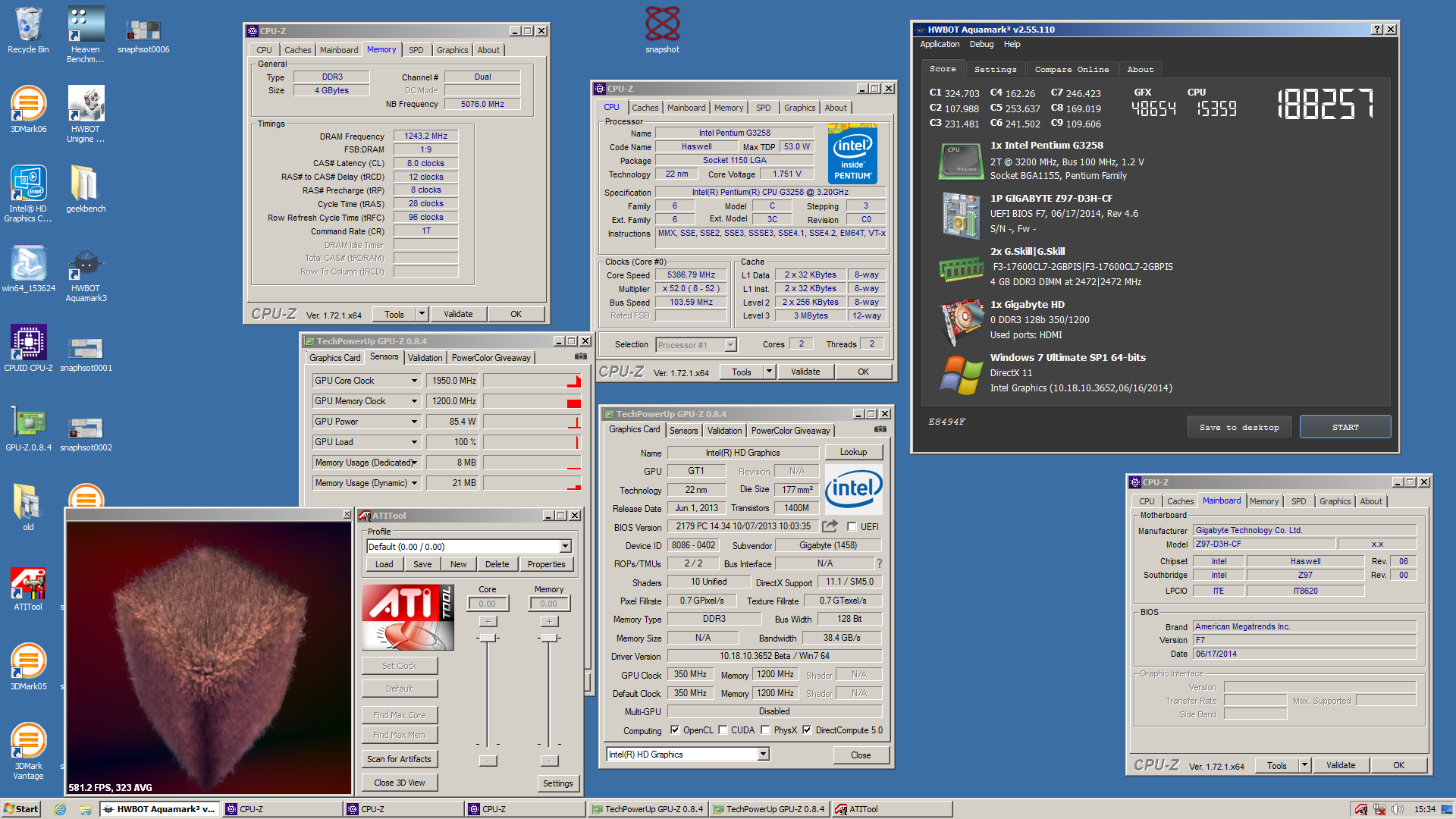The width and height of the screenshot is (1456, 819).
Task: Expand Memory Usage (Dedicated) sensor dropdown
Action: click(414, 463)
